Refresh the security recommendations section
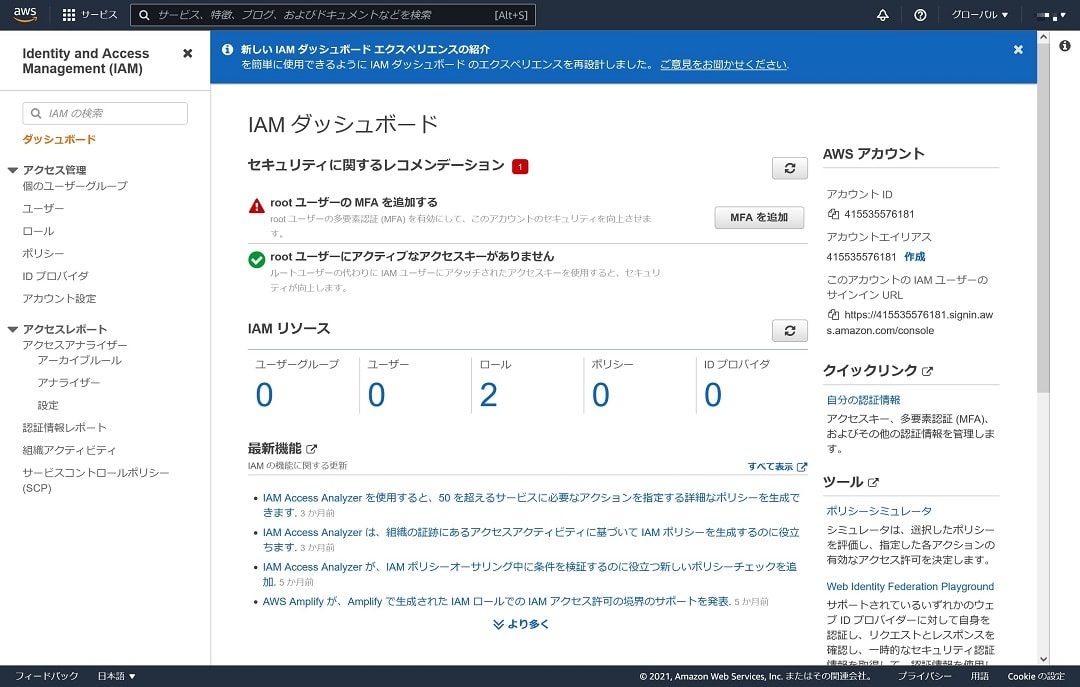The width and height of the screenshot is (1080, 687). tap(789, 167)
